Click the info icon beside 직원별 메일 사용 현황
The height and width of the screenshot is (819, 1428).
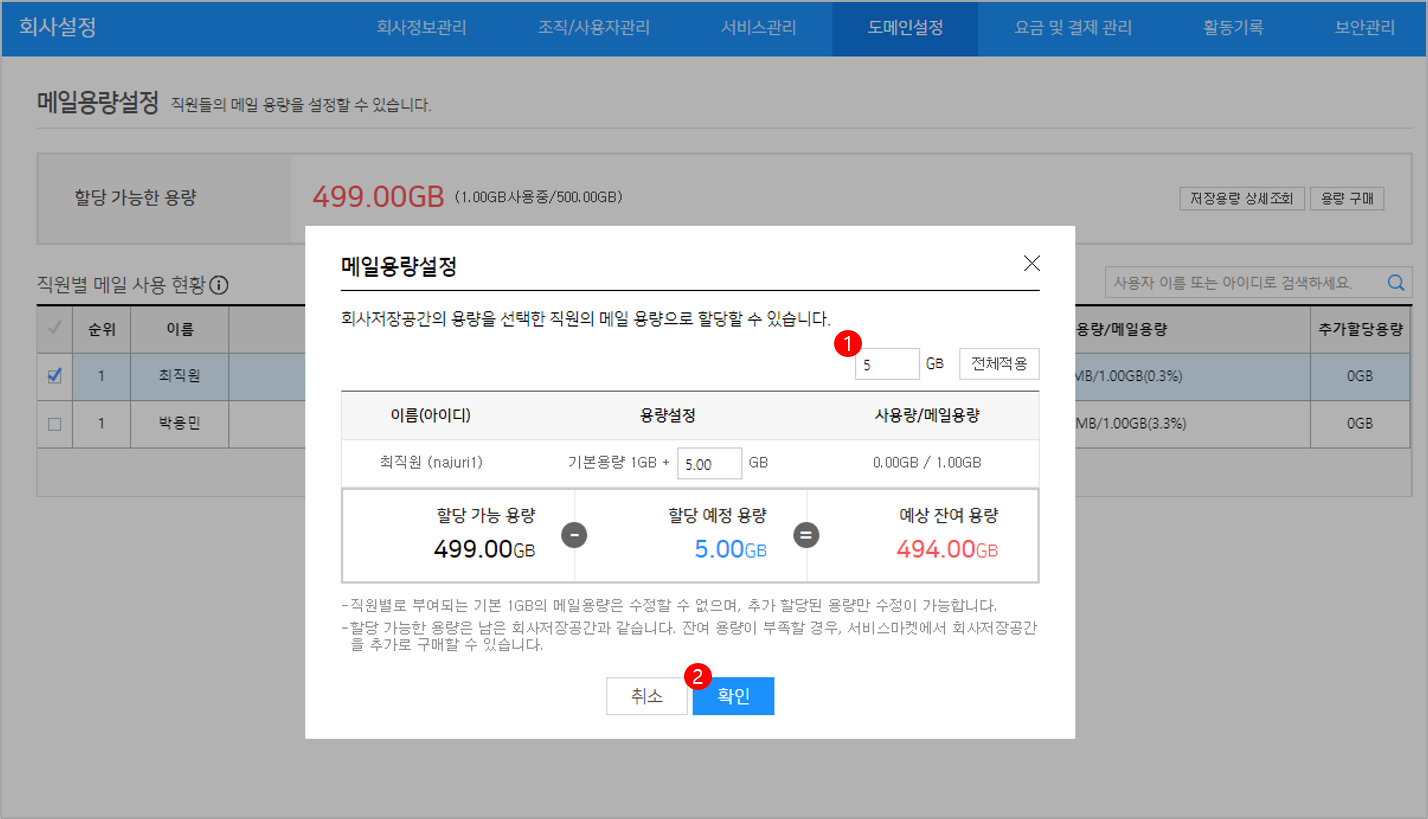tap(219, 285)
